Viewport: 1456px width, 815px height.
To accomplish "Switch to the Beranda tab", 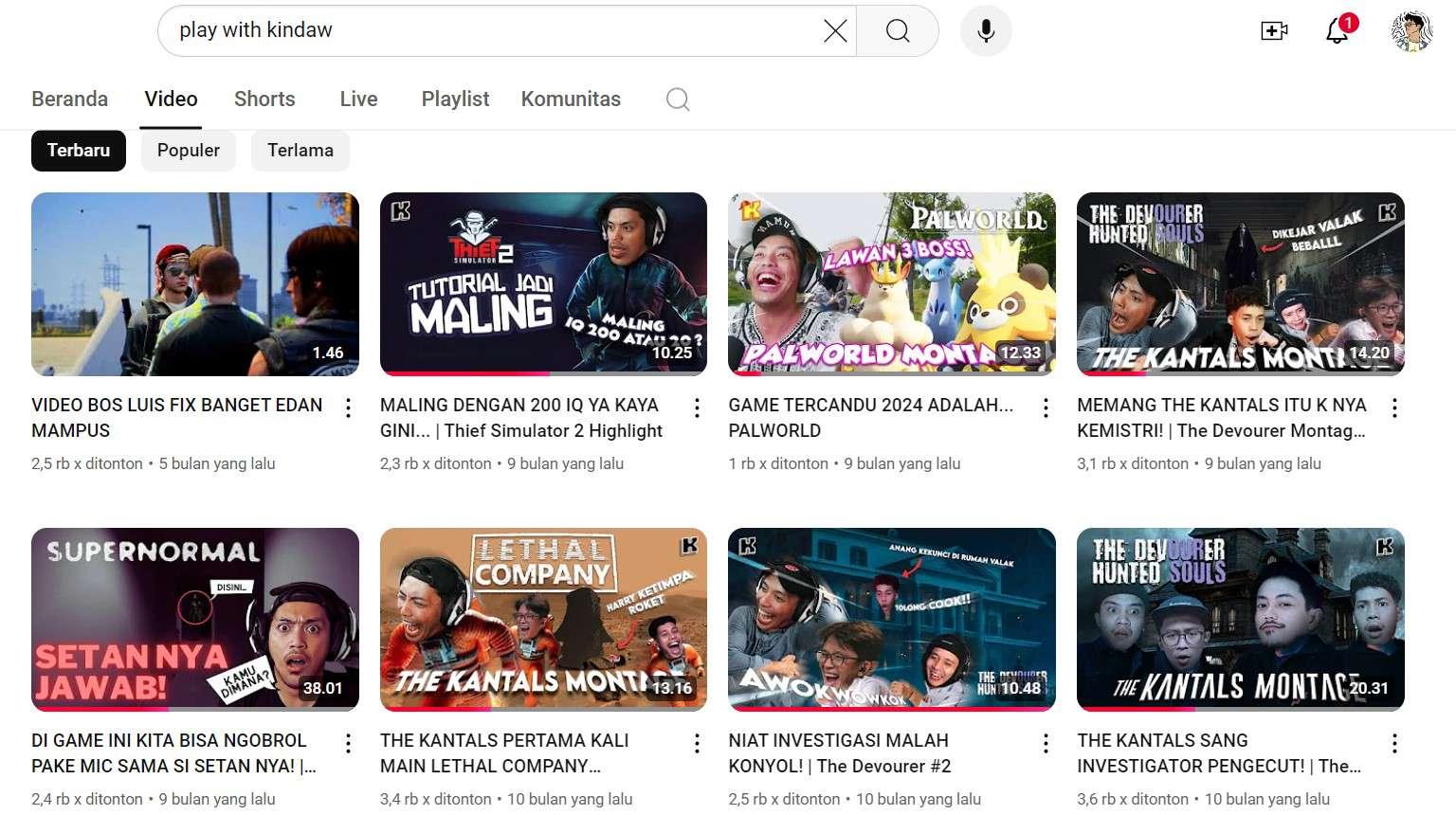I will (x=69, y=99).
